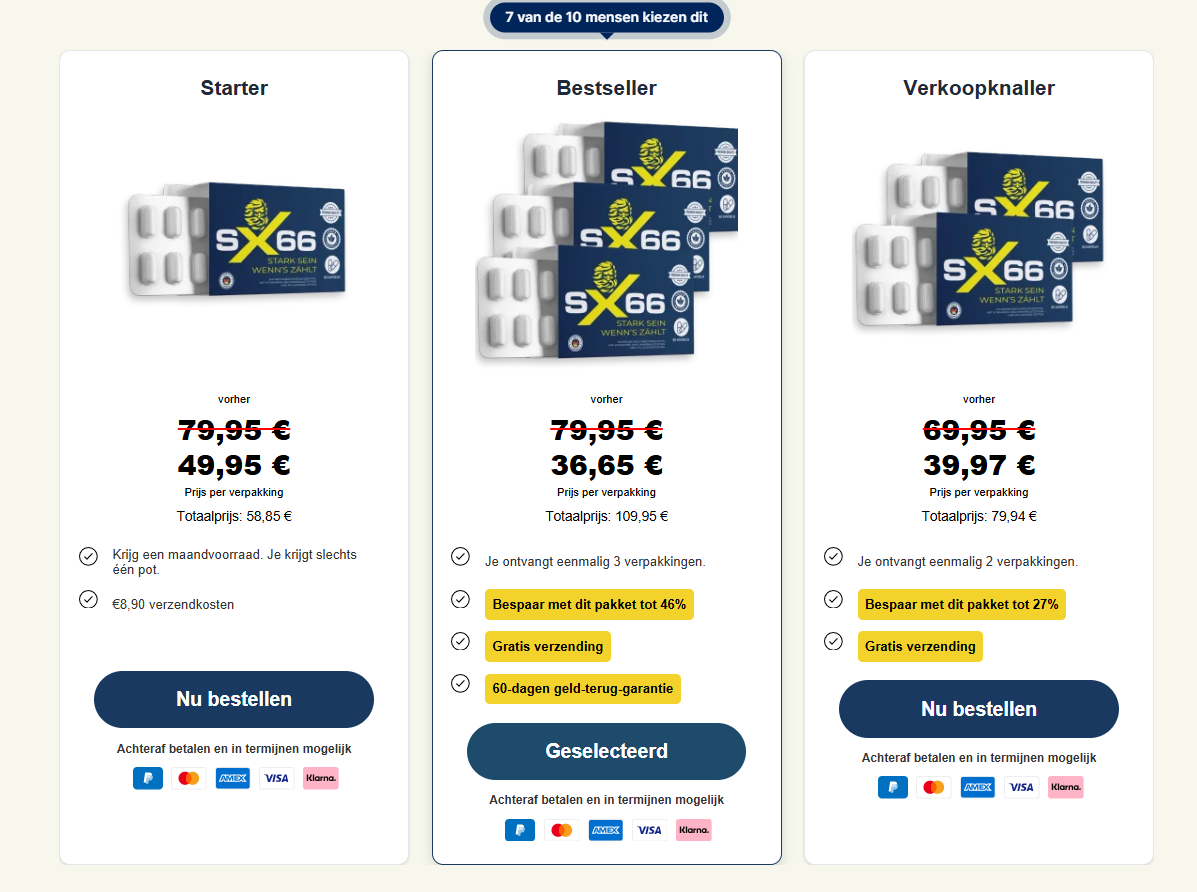Screen dimensions: 1197x892
Task: Click Amex icon in Bestseller card
Action: 606,830
